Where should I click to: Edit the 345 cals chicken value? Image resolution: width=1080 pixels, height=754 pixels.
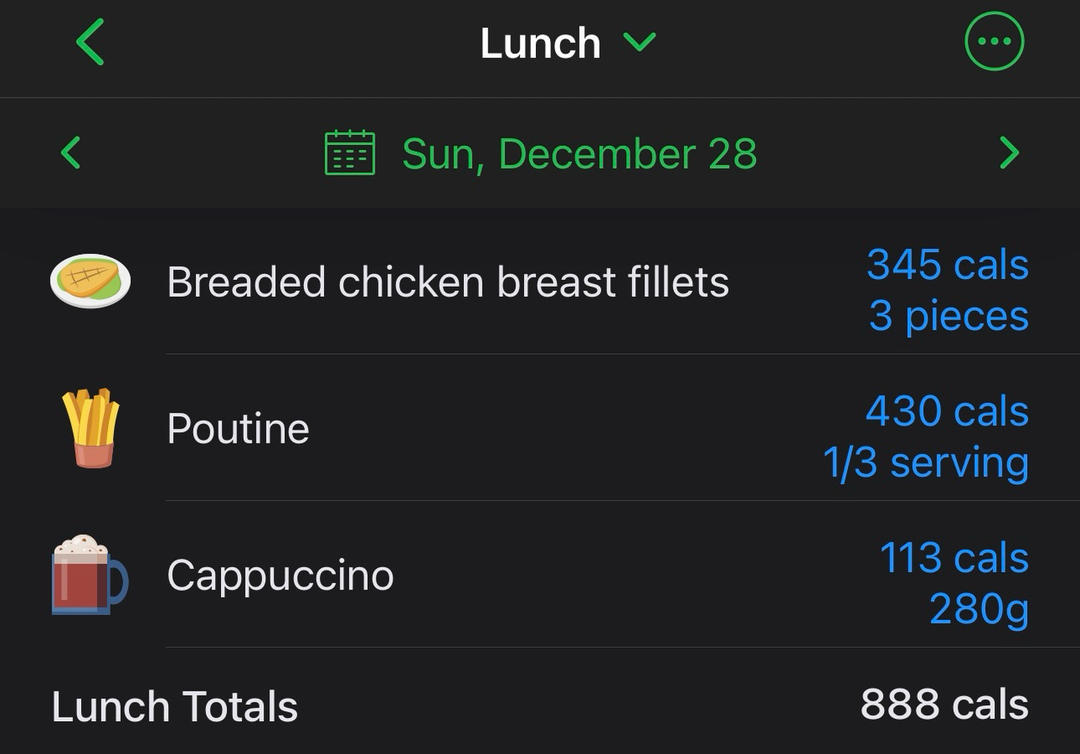947,264
